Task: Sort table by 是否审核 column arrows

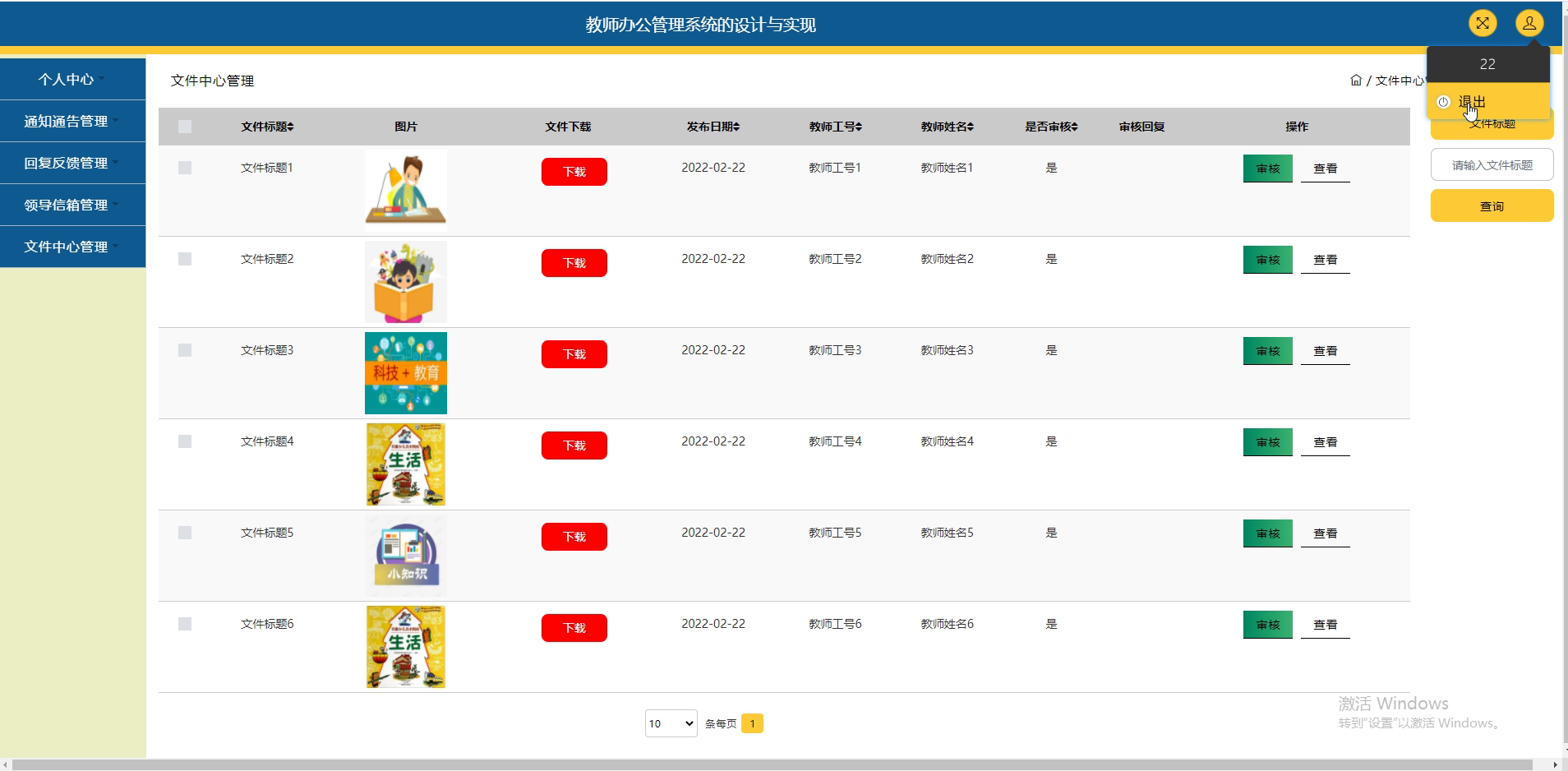Action: [1075, 127]
